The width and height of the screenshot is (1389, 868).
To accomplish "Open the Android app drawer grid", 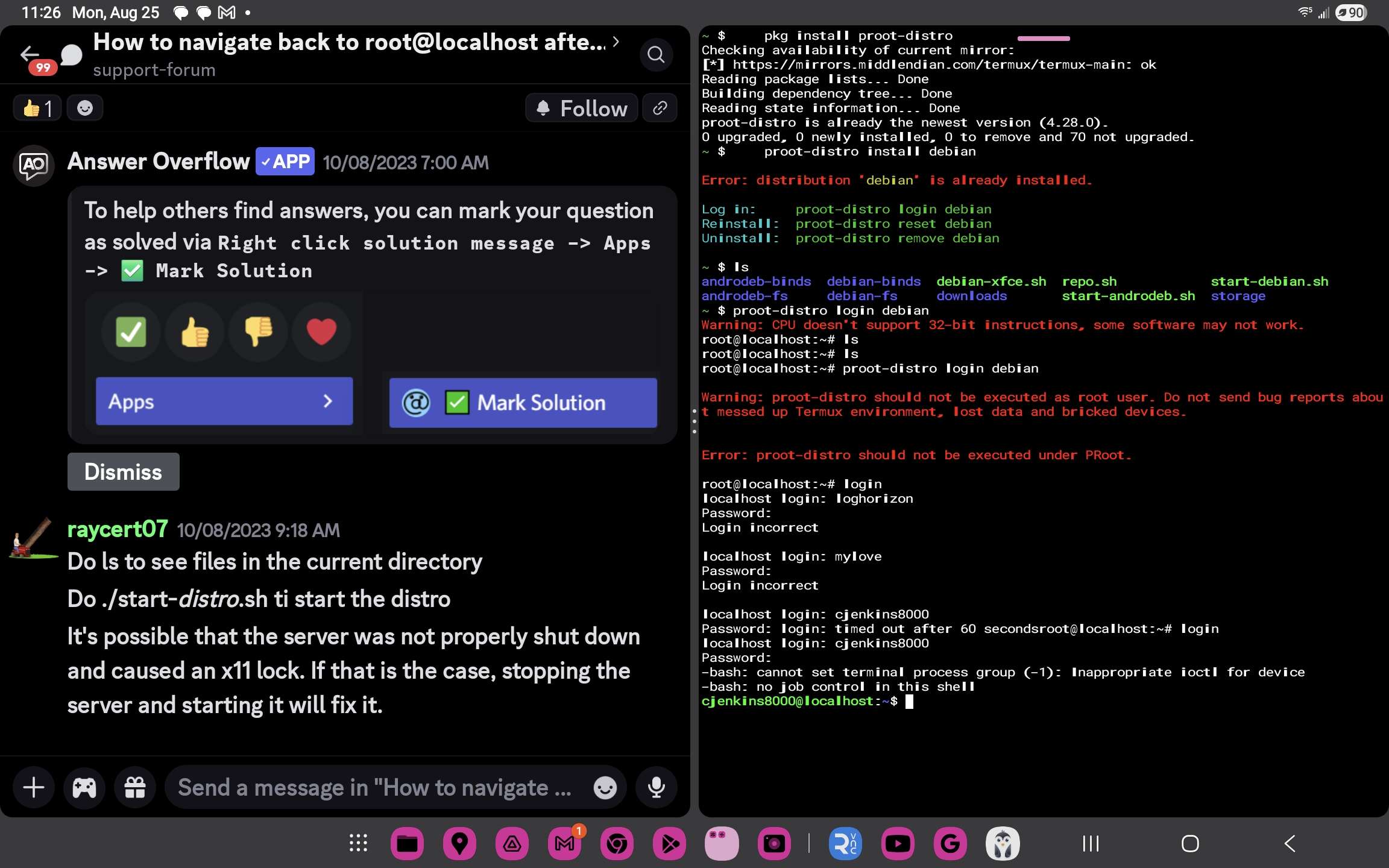I will (358, 843).
